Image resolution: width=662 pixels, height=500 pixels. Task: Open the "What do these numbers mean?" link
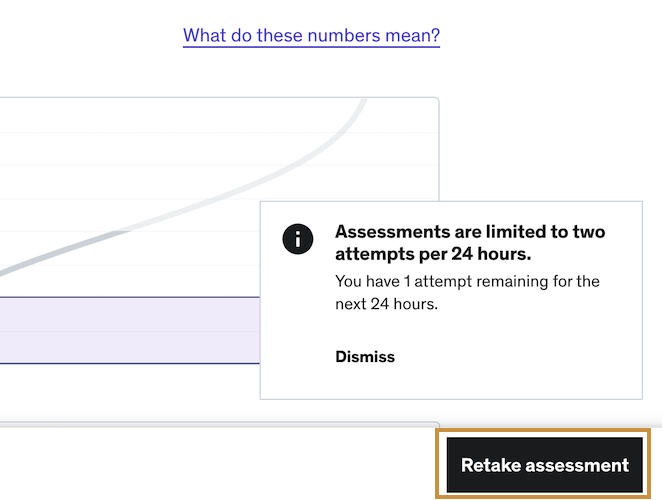pyautogui.click(x=311, y=36)
